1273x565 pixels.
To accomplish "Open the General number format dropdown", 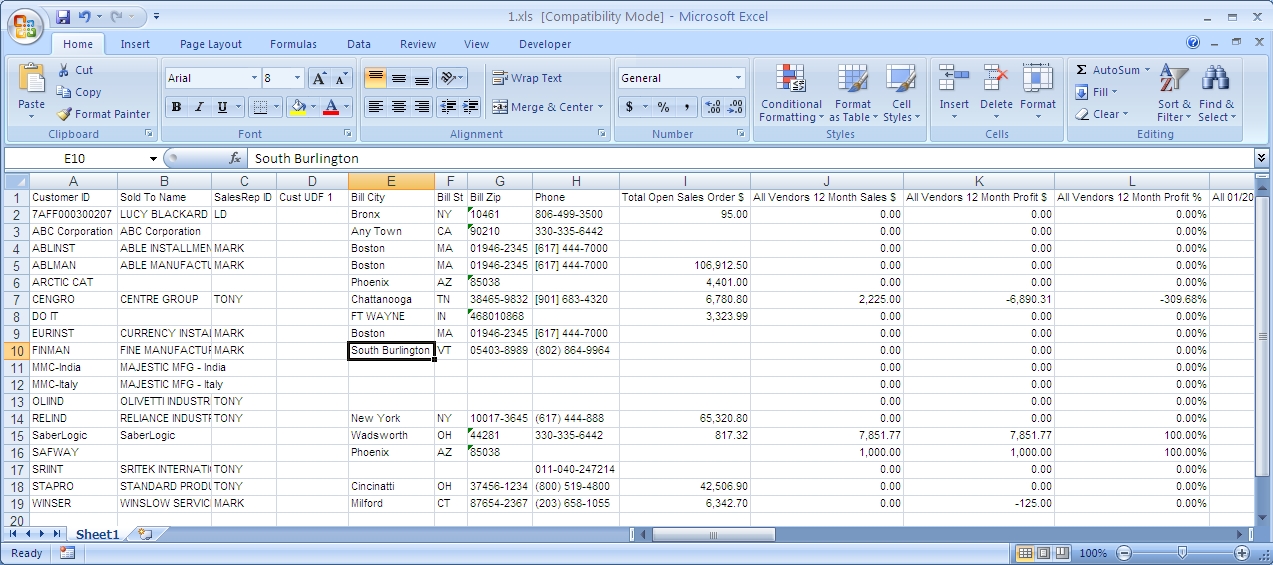I will [739, 78].
